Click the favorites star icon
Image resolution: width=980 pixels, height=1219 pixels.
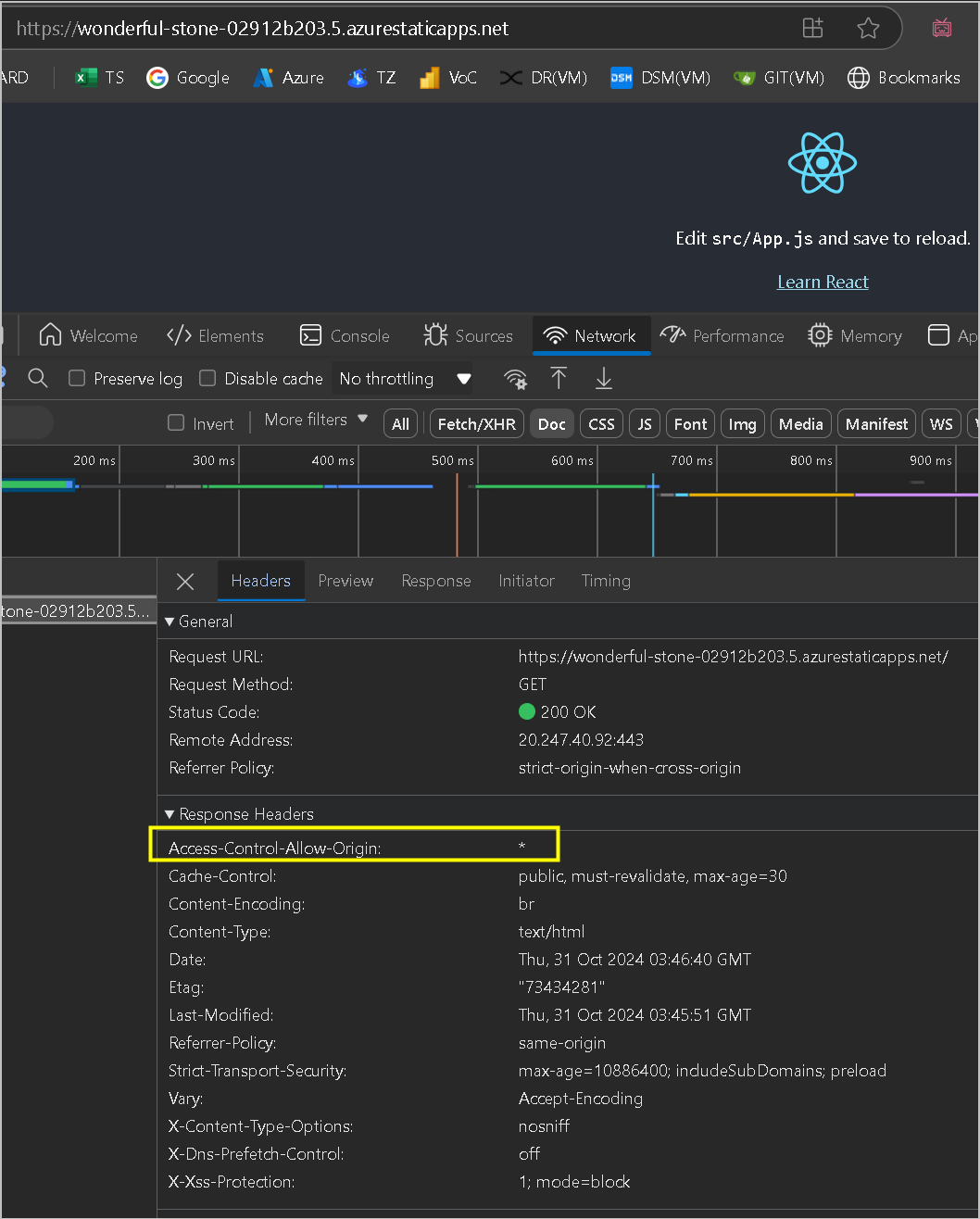[x=868, y=28]
